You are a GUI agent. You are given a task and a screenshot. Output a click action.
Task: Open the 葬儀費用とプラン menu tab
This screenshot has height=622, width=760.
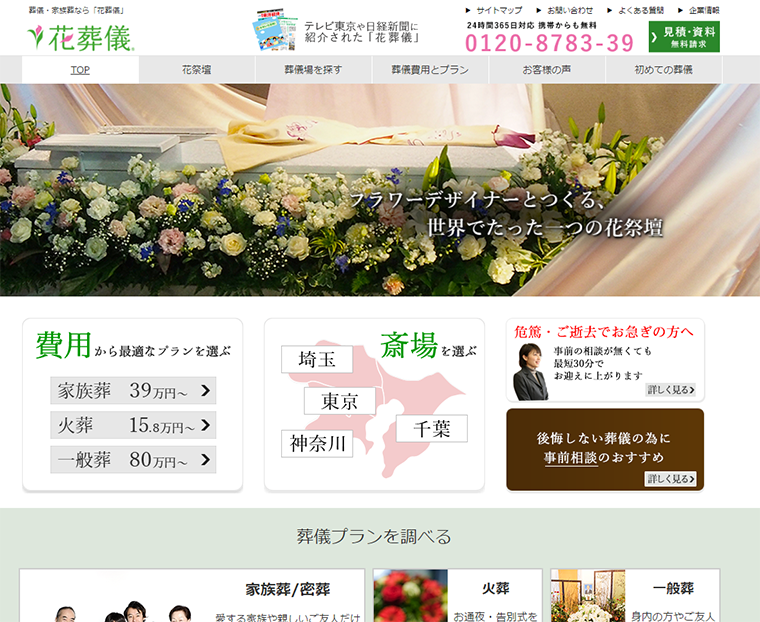pyautogui.click(x=430, y=70)
